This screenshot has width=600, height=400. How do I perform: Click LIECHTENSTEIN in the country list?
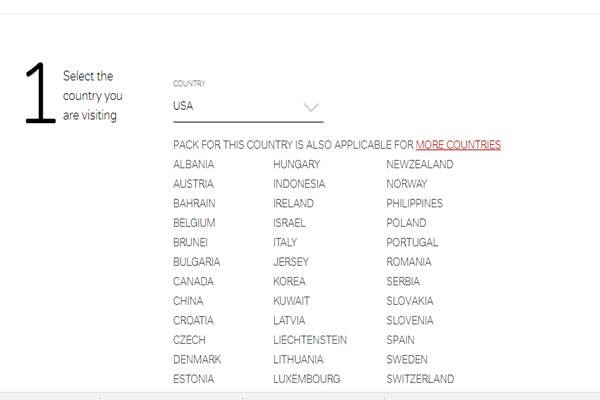(310, 340)
